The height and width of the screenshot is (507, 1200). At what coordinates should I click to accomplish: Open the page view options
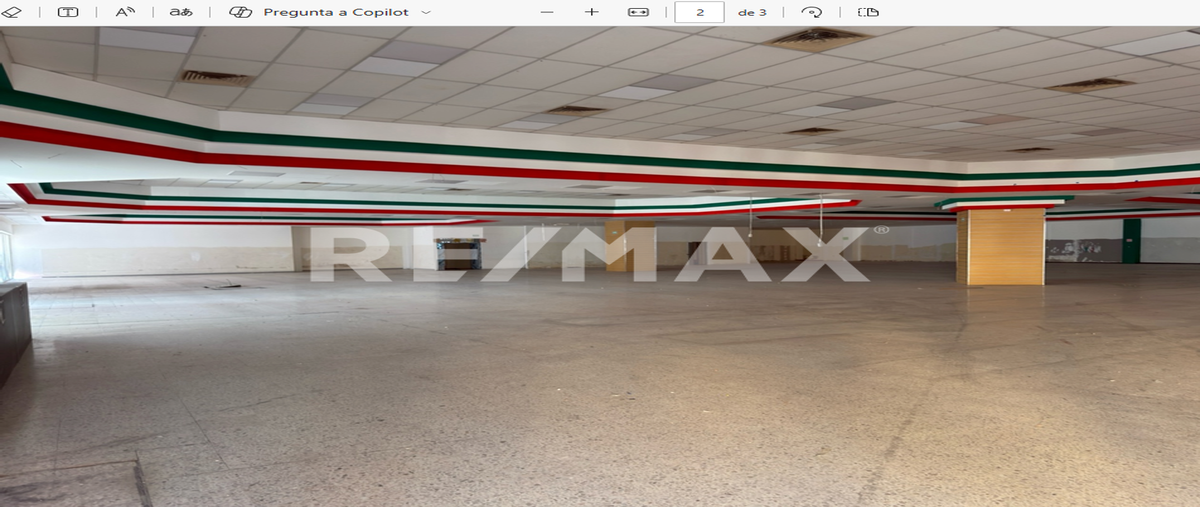(868, 12)
